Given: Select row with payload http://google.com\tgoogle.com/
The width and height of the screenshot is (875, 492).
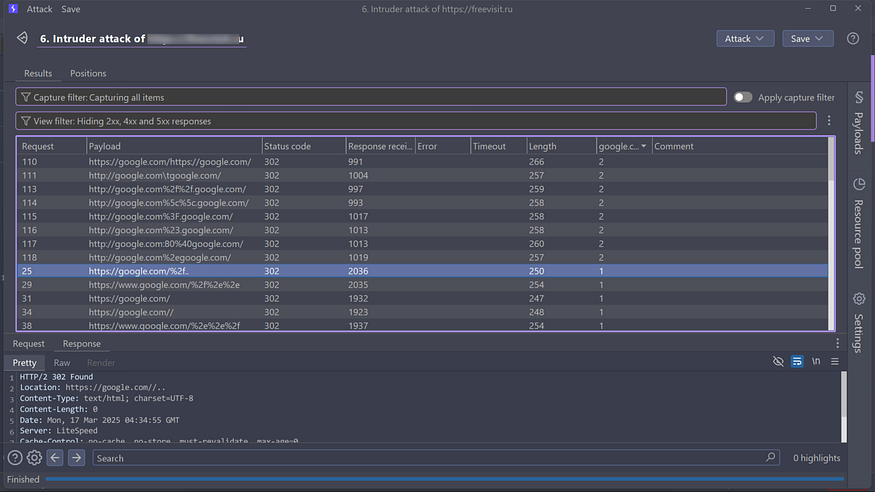Looking at the screenshot, I should pos(422,175).
